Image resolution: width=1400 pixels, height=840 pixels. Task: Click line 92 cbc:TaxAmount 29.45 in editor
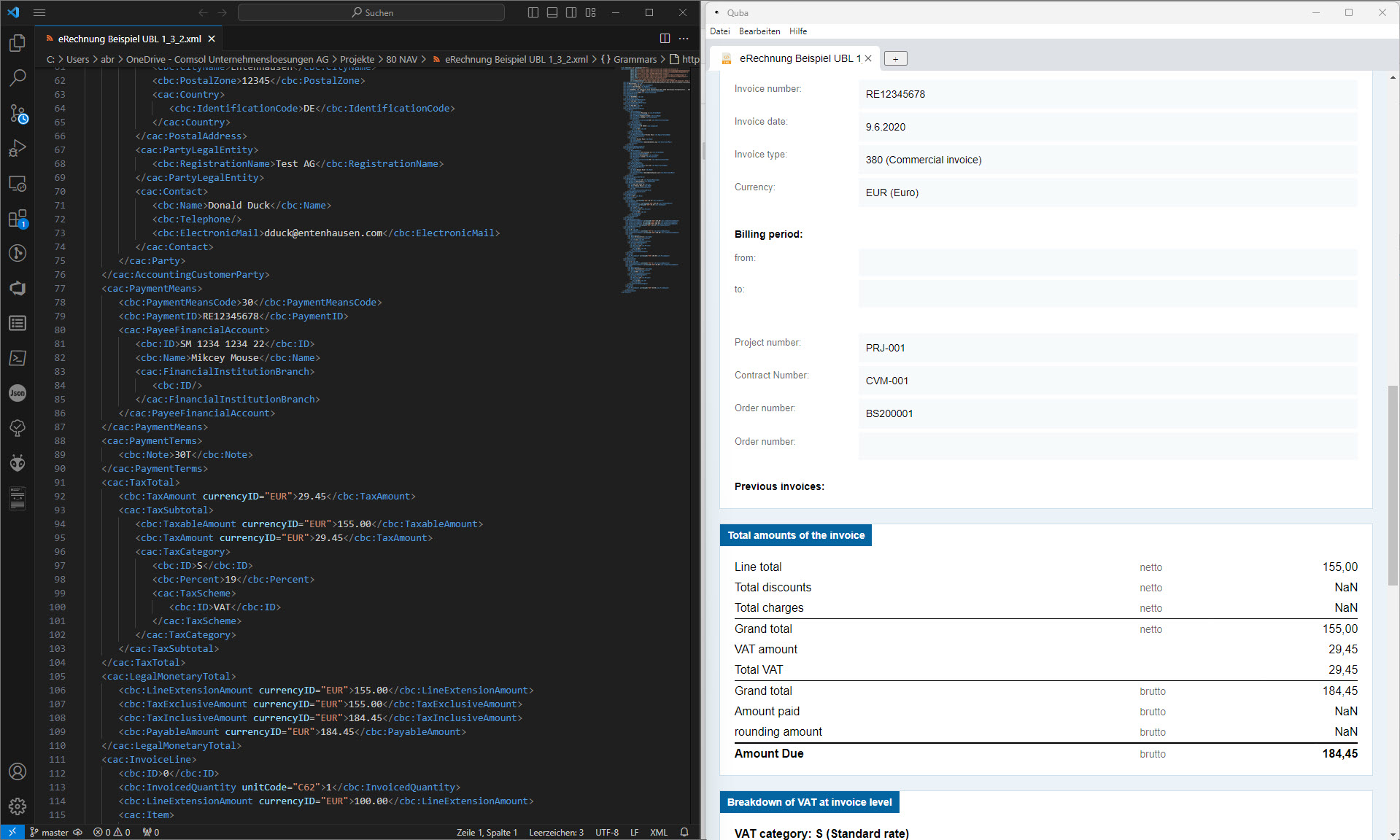coord(267,496)
